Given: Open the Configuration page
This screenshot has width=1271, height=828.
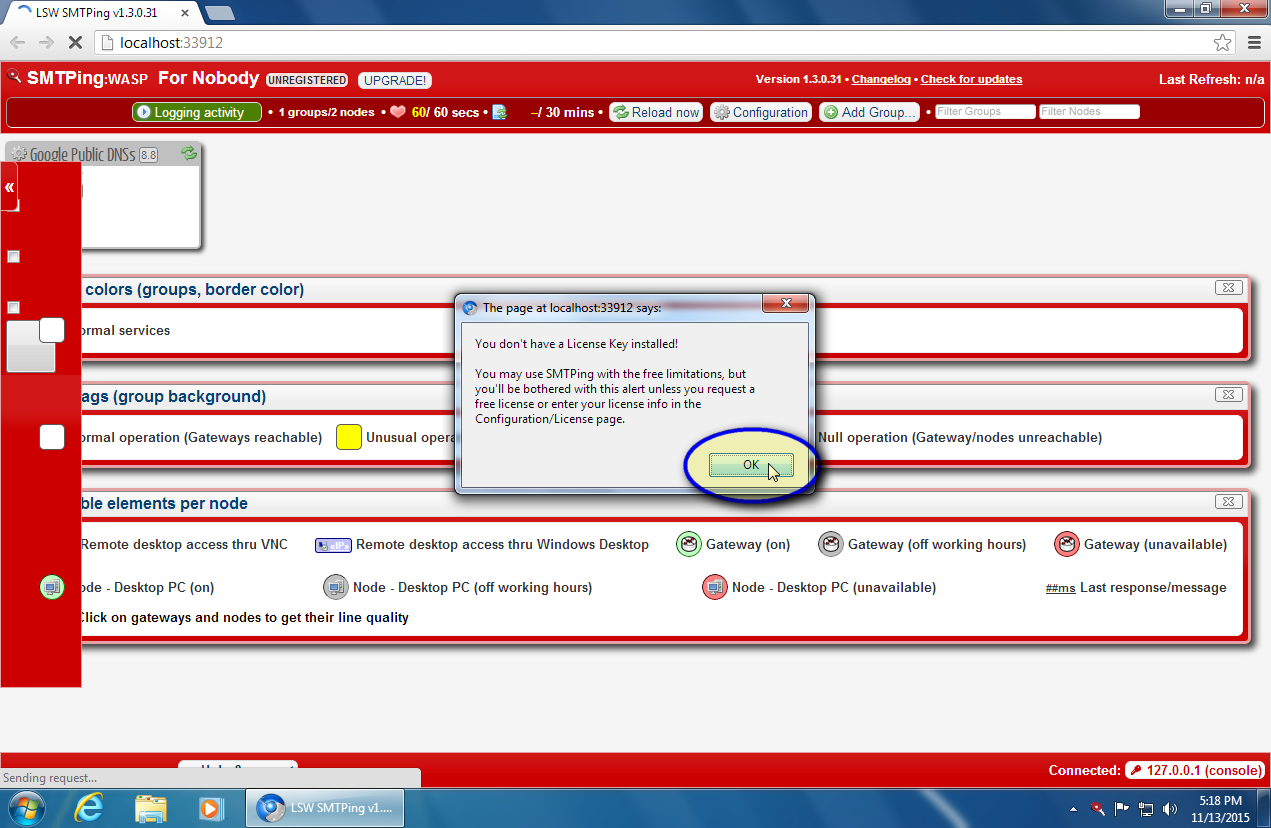Looking at the screenshot, I should point(760,112).
